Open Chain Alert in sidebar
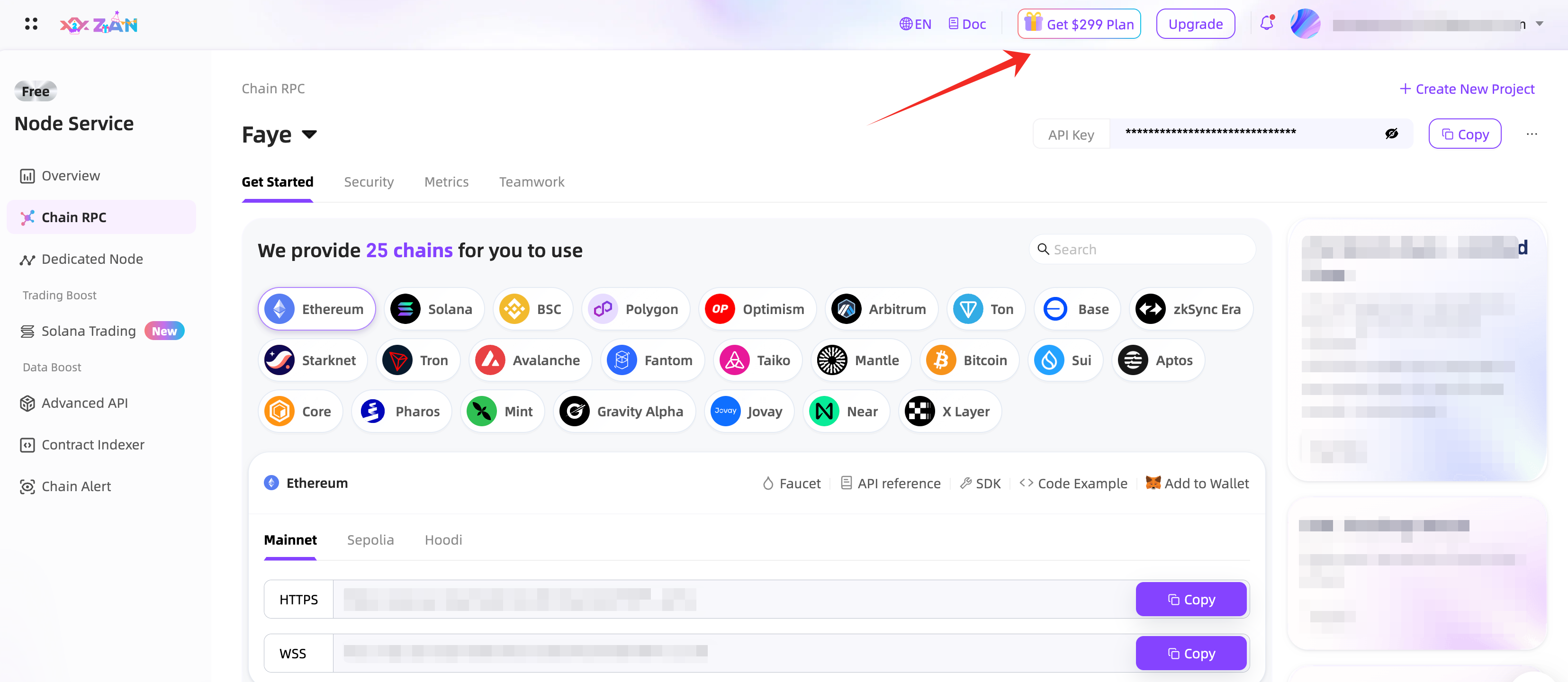The image size is (1568, 682). [x=76, y=486]
